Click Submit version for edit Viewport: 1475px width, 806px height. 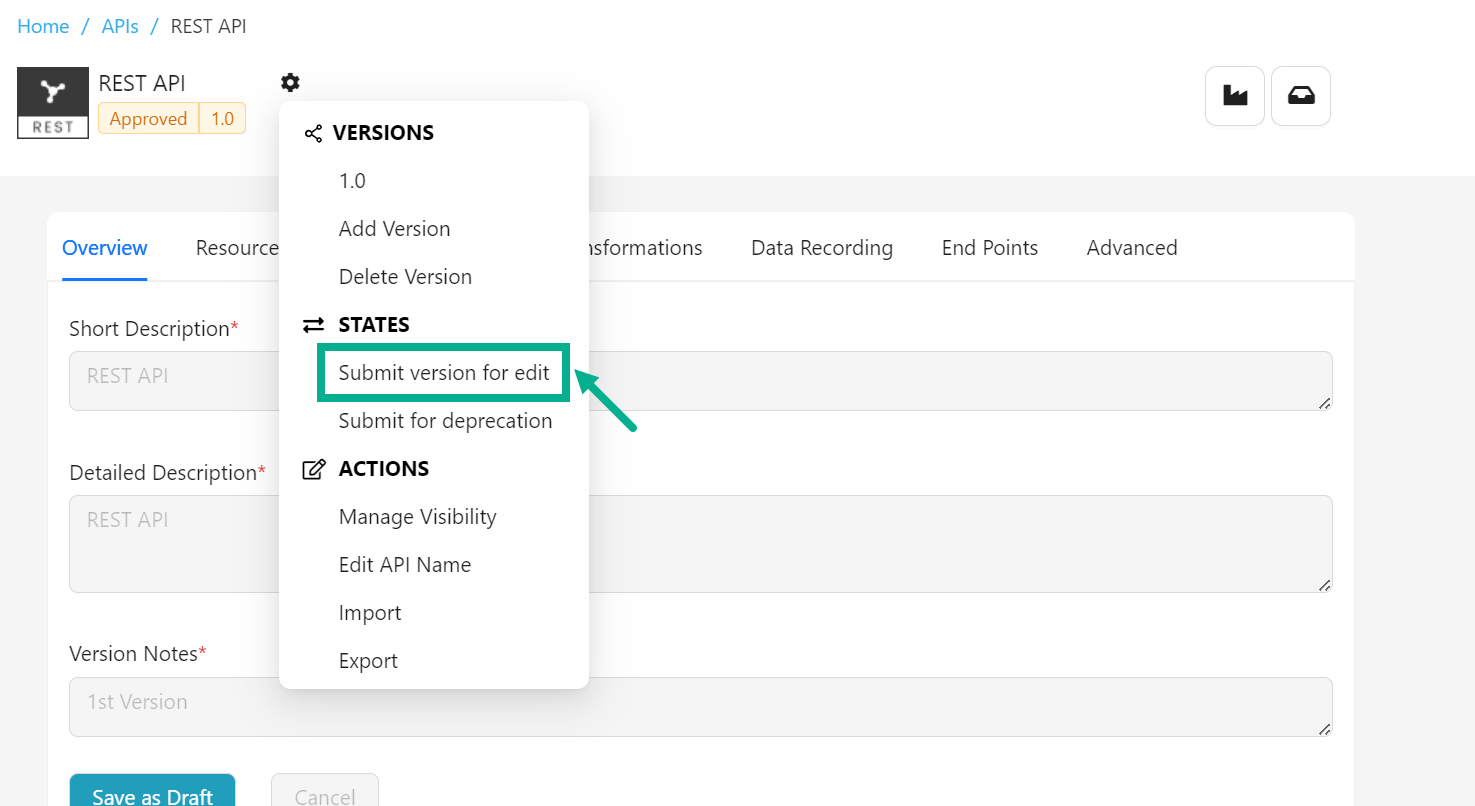click(x=444, y=373)
